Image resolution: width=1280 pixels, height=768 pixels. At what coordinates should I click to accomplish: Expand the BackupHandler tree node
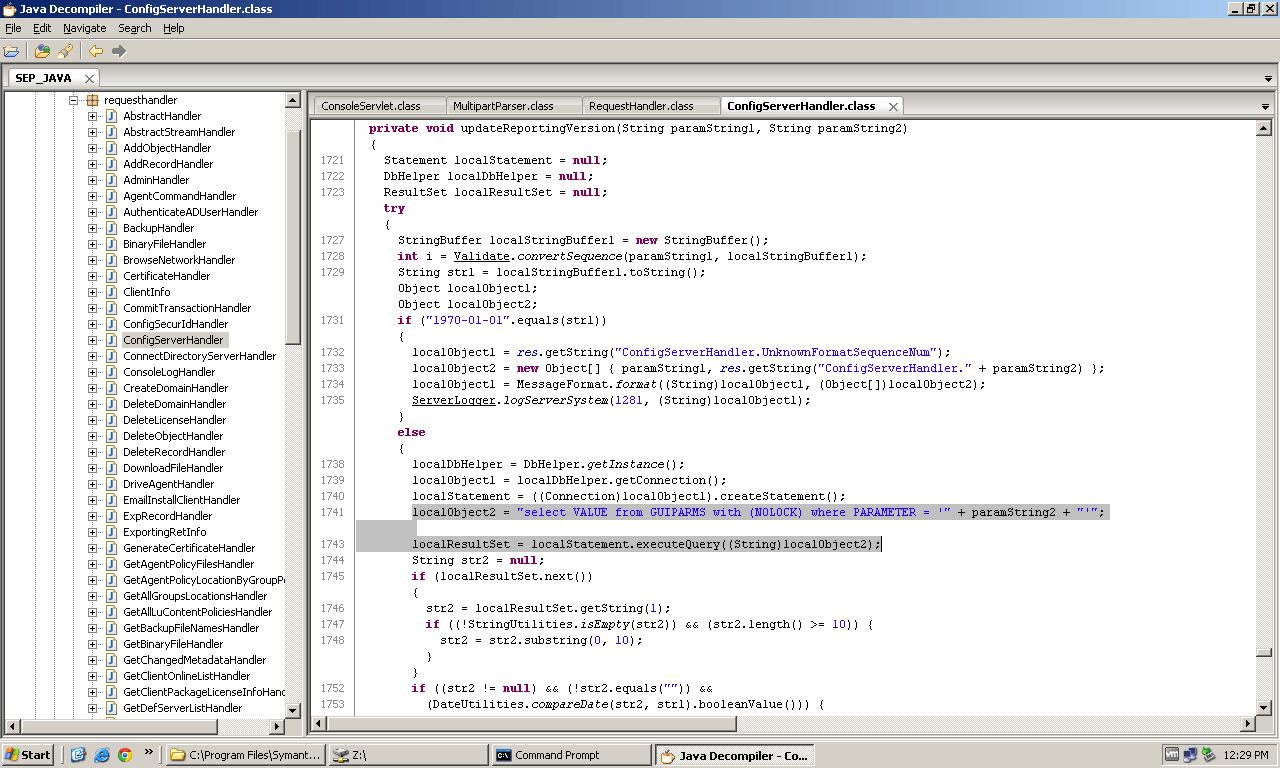92,228
